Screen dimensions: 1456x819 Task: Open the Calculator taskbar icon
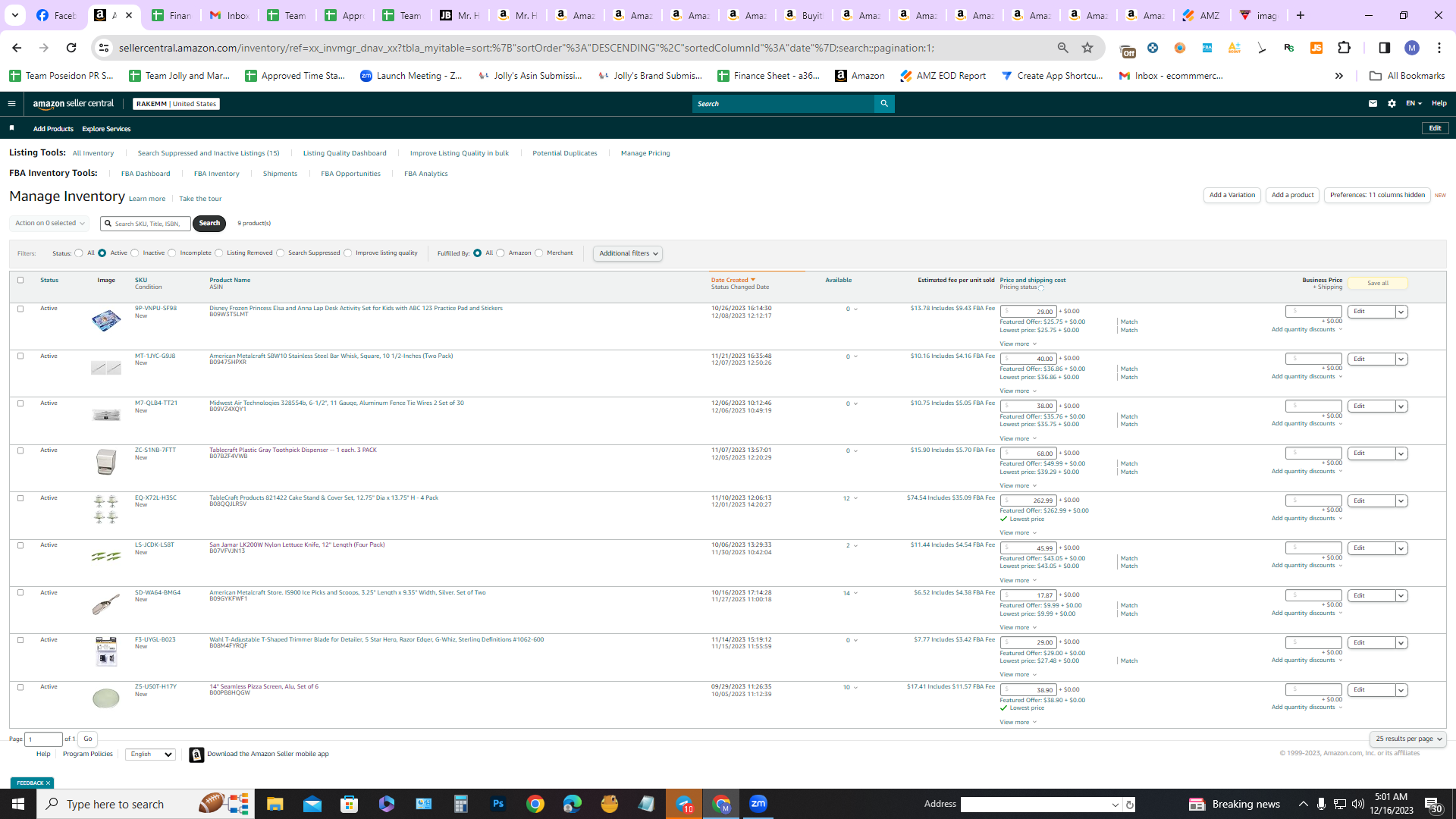(x=460, y=804)
